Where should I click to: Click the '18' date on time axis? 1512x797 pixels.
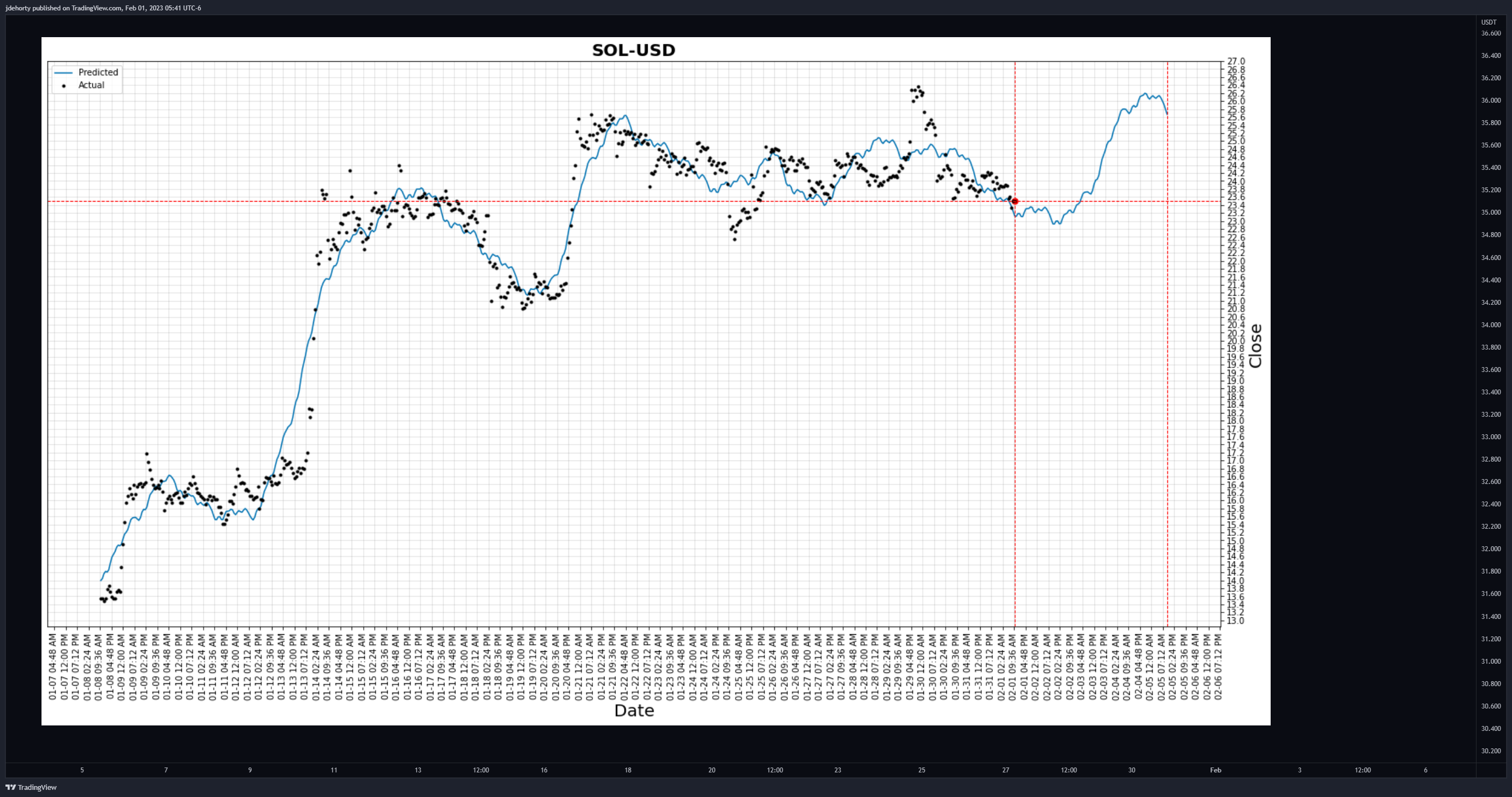pos(628,770)
